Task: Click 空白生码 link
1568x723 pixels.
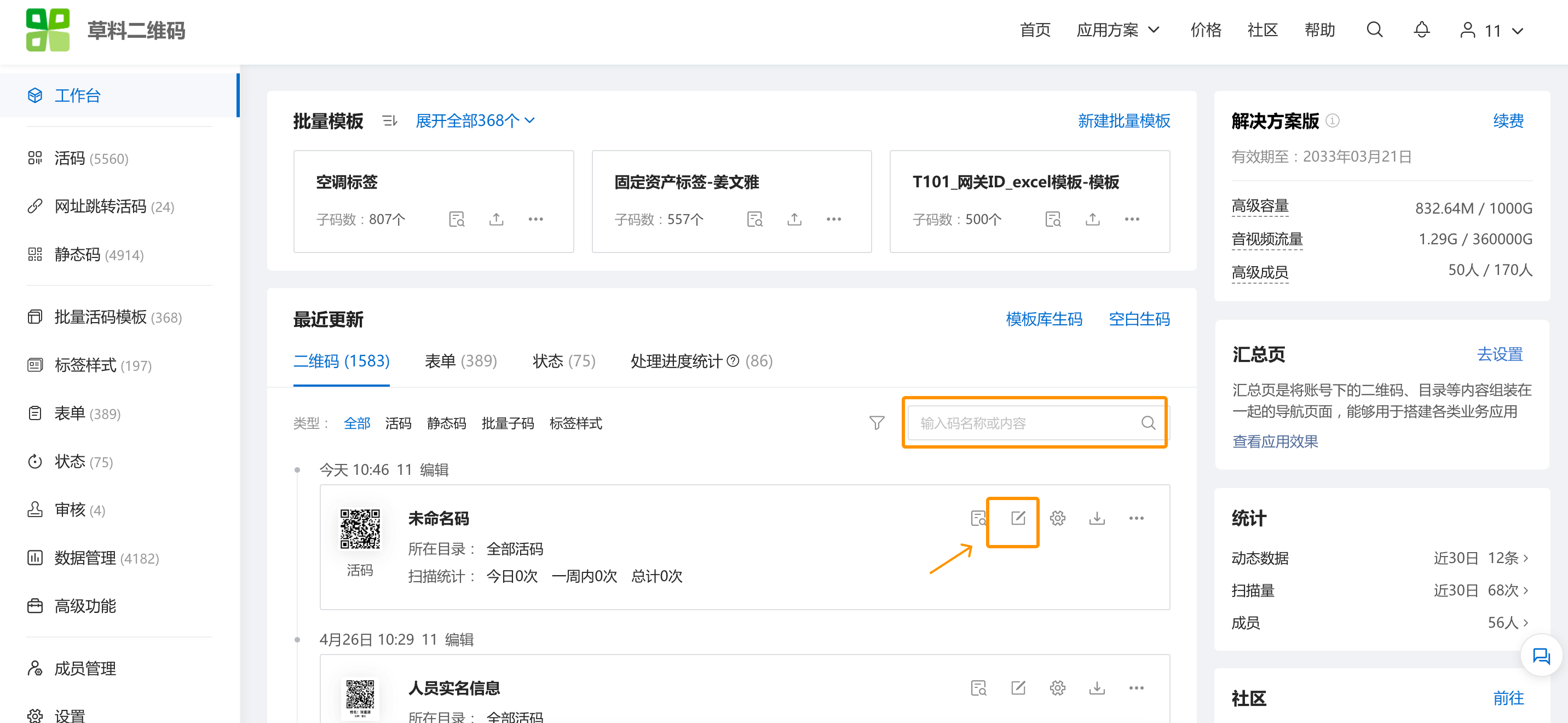Action: [x=1139, y=319]
